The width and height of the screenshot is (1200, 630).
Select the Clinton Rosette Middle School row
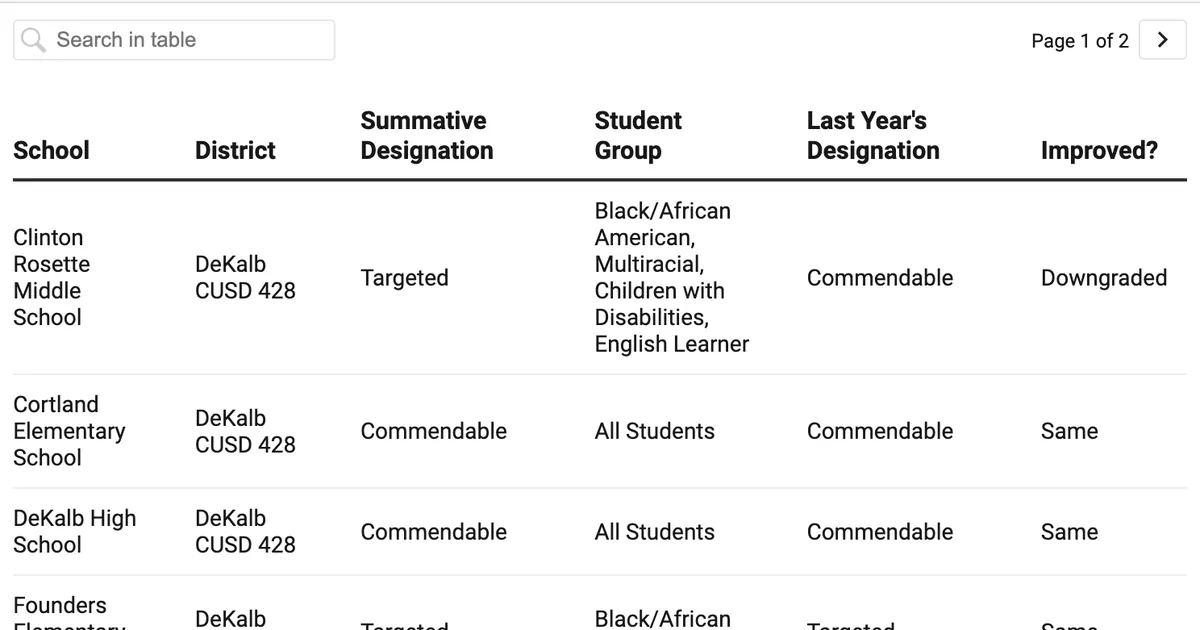(51, 277)
